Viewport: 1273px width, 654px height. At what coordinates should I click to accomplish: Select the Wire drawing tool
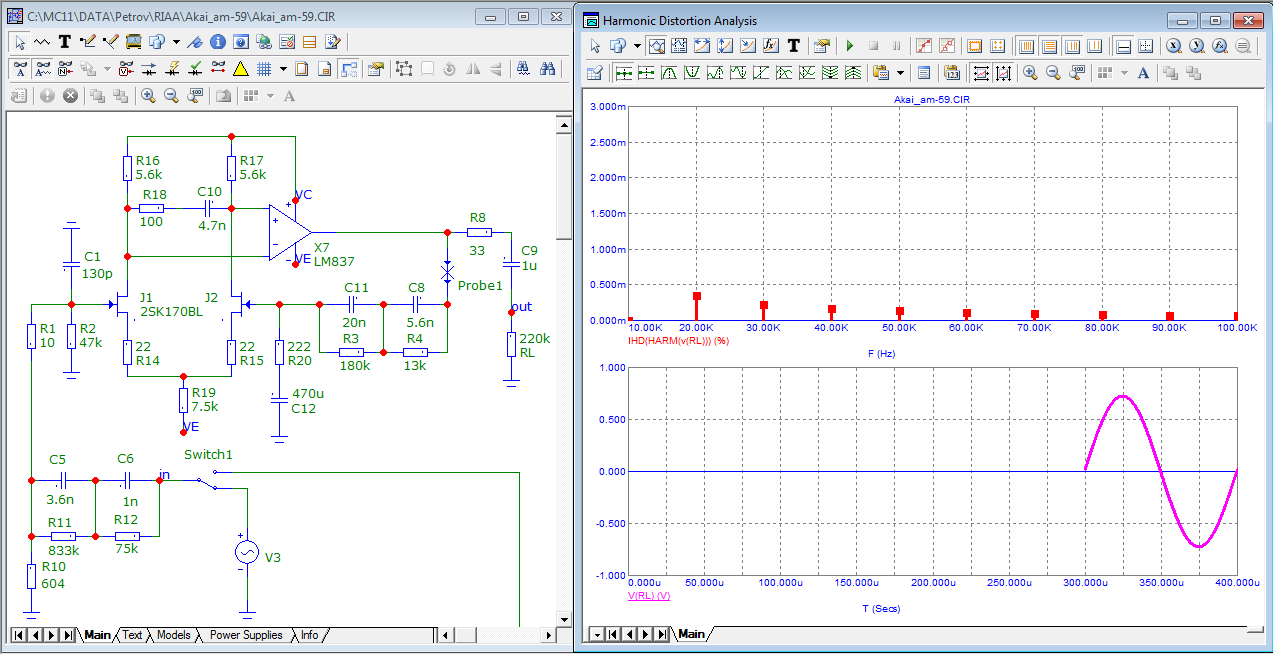coord(87,42)
